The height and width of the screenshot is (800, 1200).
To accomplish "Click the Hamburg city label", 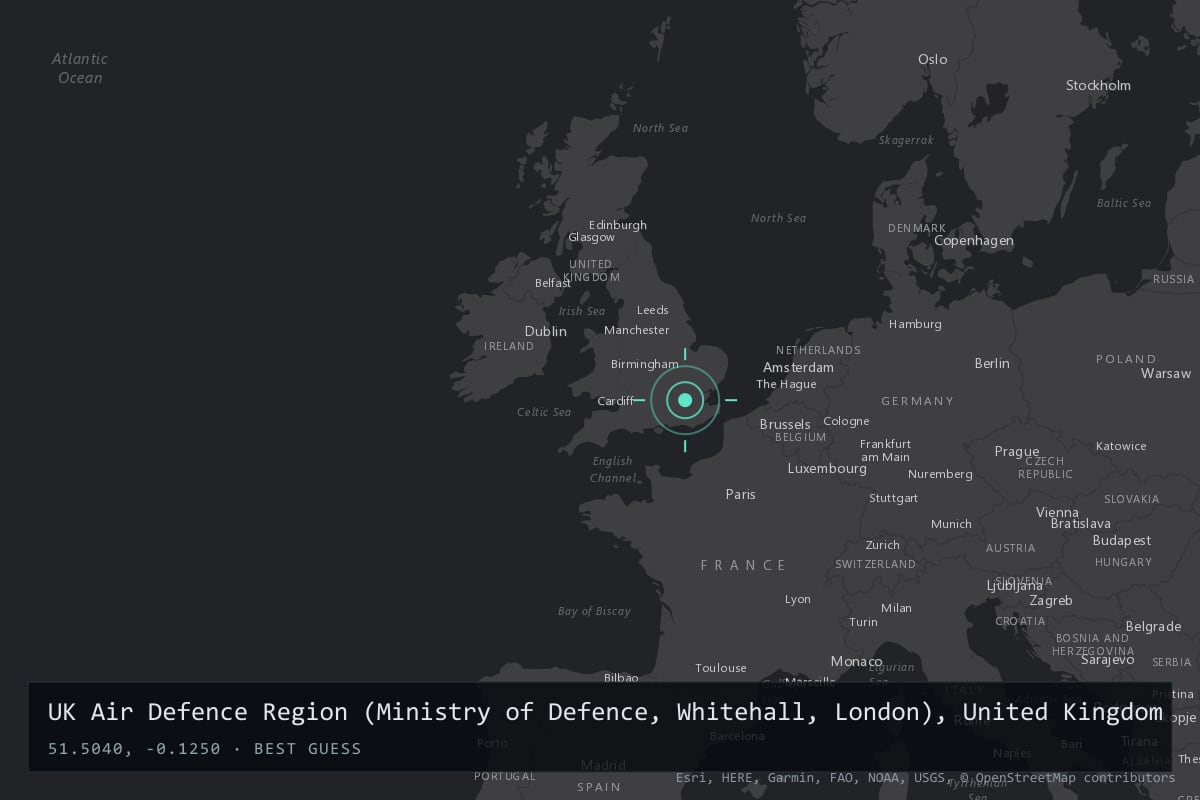I will point(915,324).
